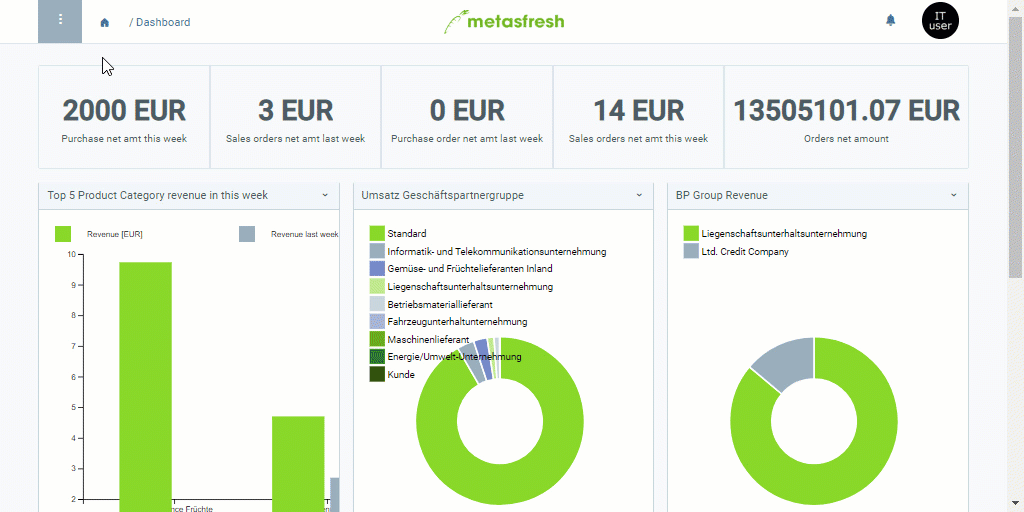Click the 'Umsatz Geschäftspartnergruppe' title text
Viewport: 1024px width, 512px height.
(443, 195)
